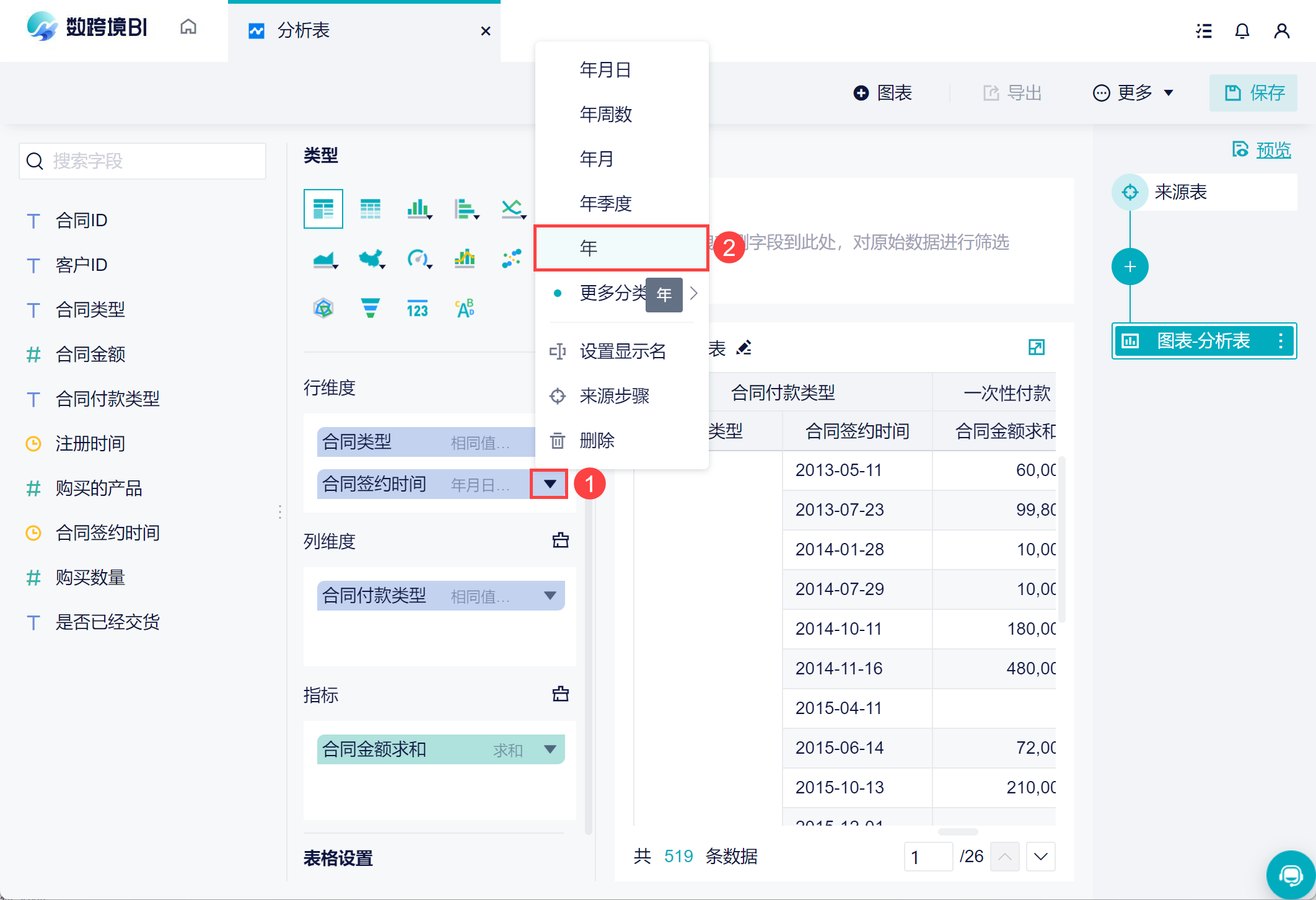
Task: Select the gauge chart type icon
Action: point(418,258)
